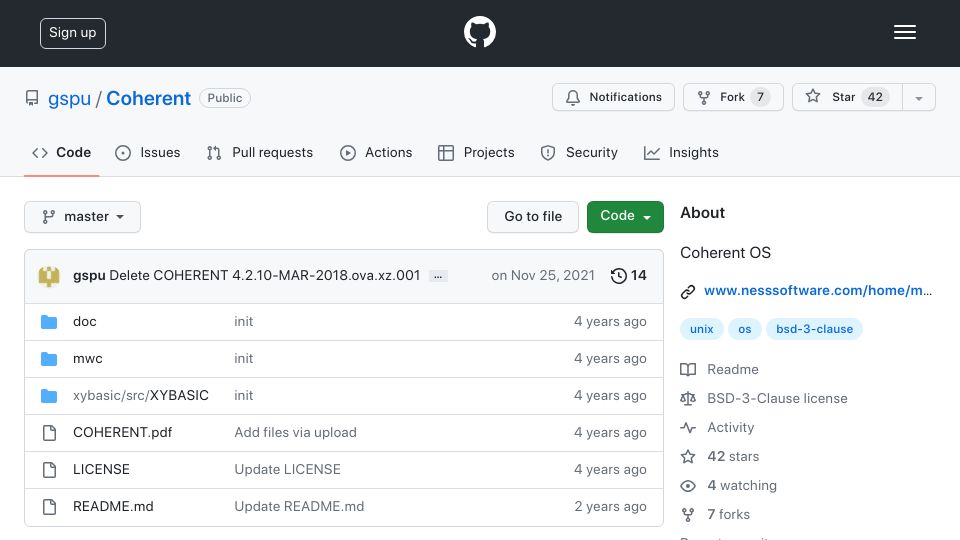Click the star icon in Star button
The image size is (960, 540).
pyautogui.click(x=812, y=96)
